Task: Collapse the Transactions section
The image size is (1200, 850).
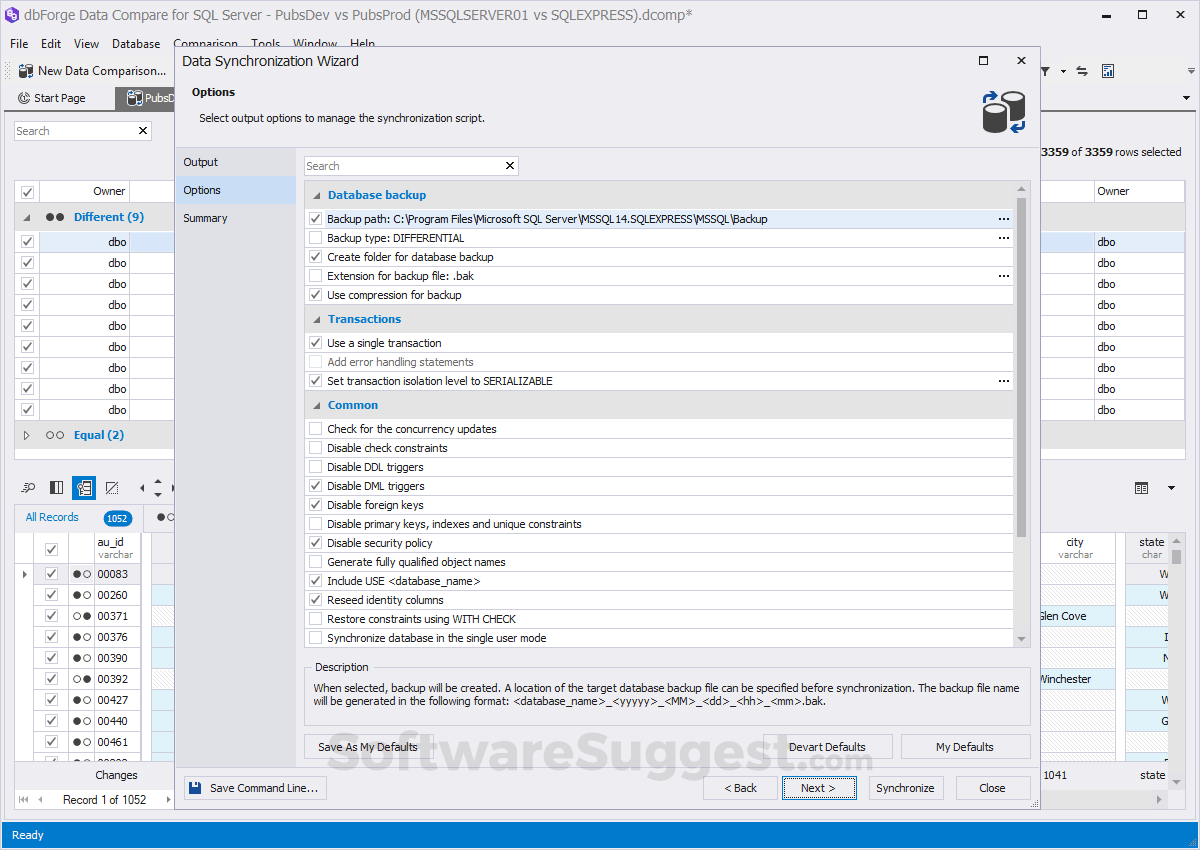Action: click(317, 318)
